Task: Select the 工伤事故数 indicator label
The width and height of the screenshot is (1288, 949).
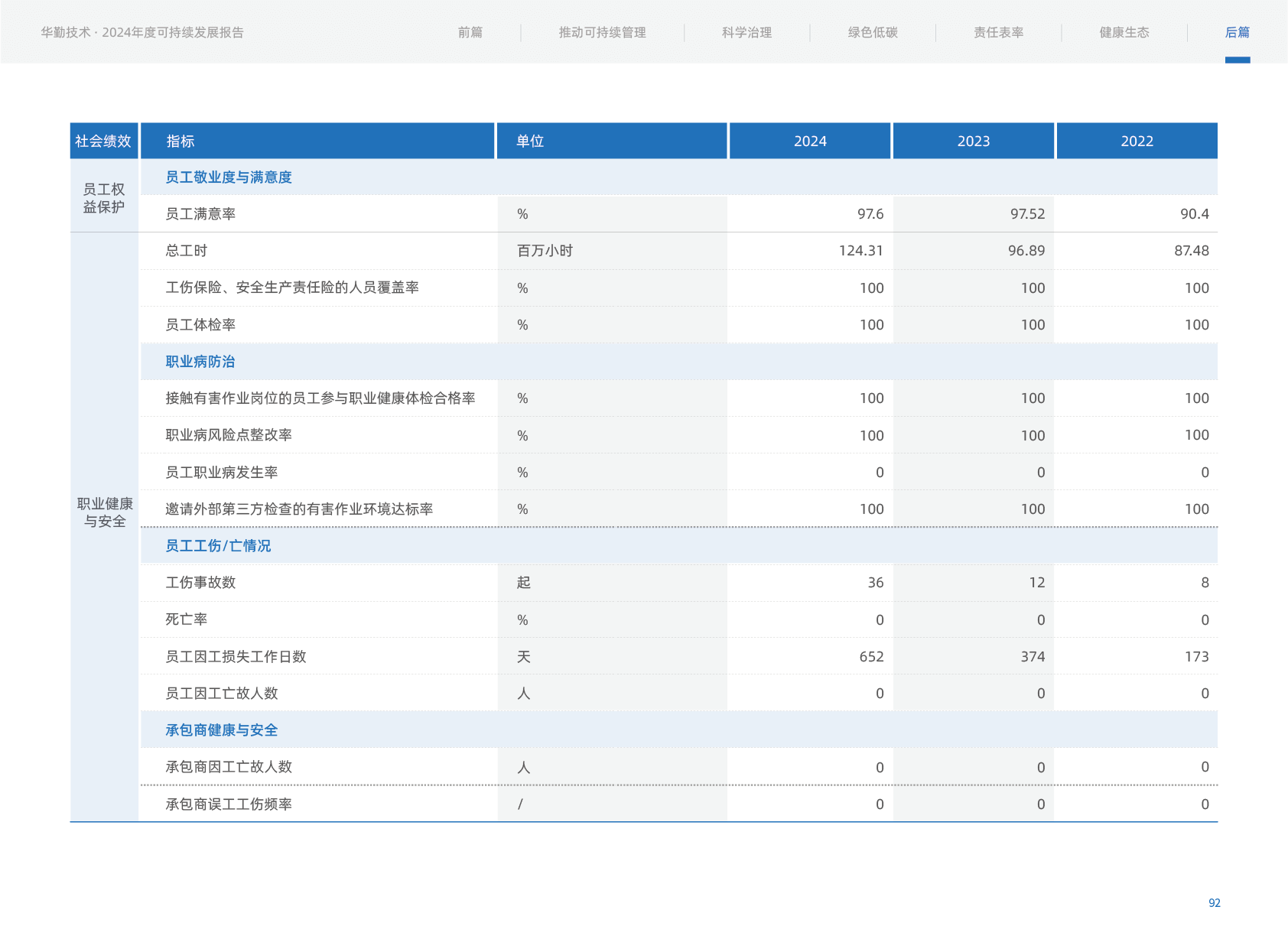Action: [x=200, y=583]
